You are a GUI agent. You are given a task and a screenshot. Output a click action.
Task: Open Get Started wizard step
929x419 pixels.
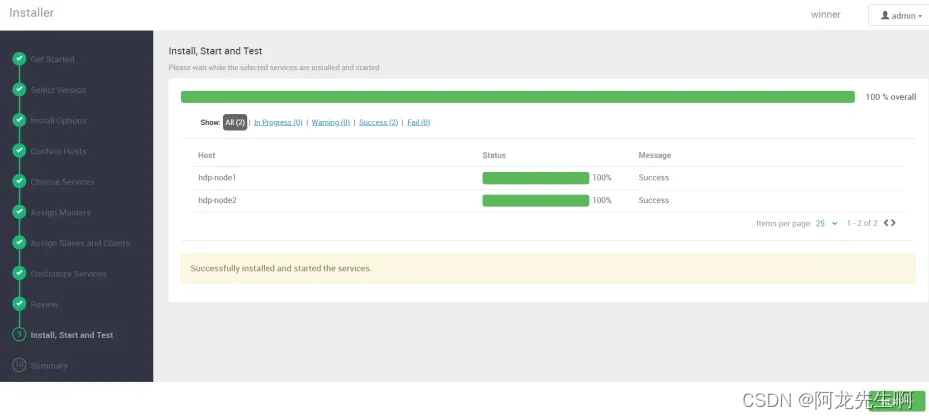[x=52, y=59]
